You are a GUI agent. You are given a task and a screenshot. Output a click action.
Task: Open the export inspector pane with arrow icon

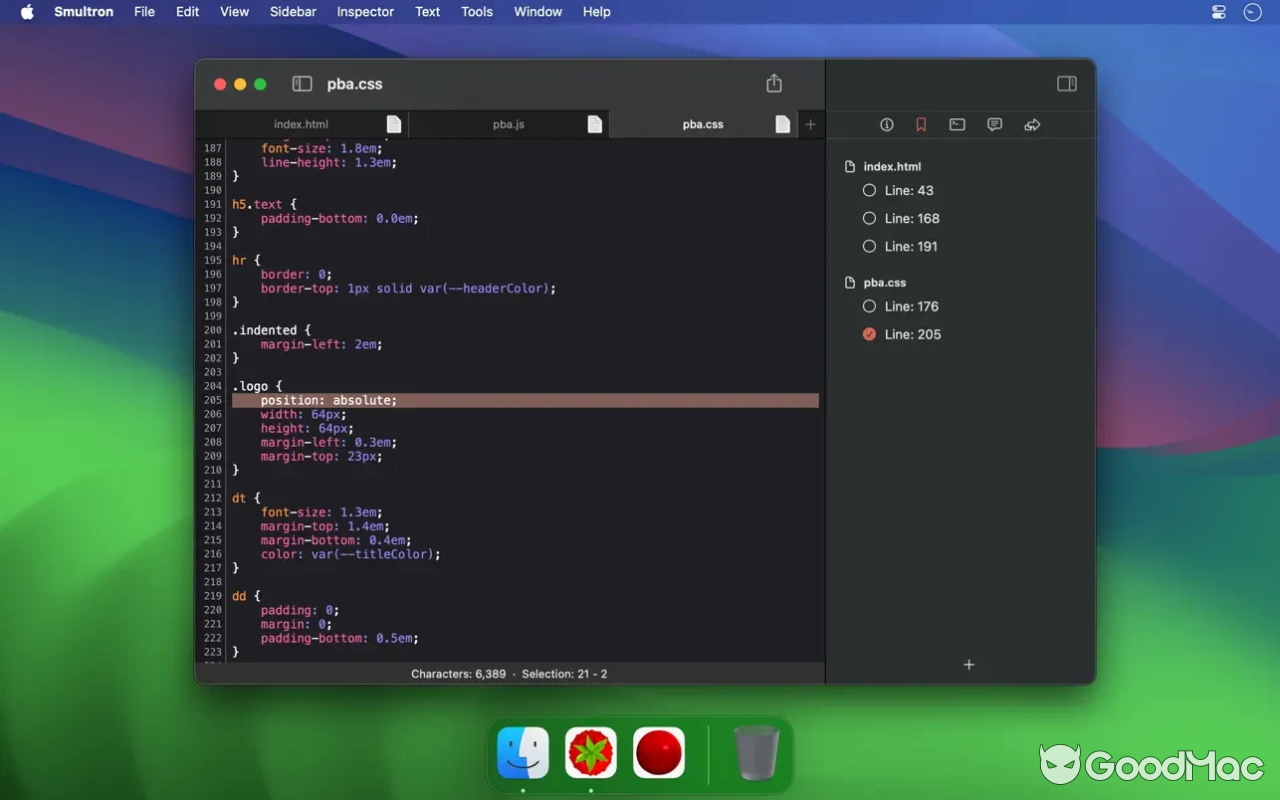(1032, 124)
